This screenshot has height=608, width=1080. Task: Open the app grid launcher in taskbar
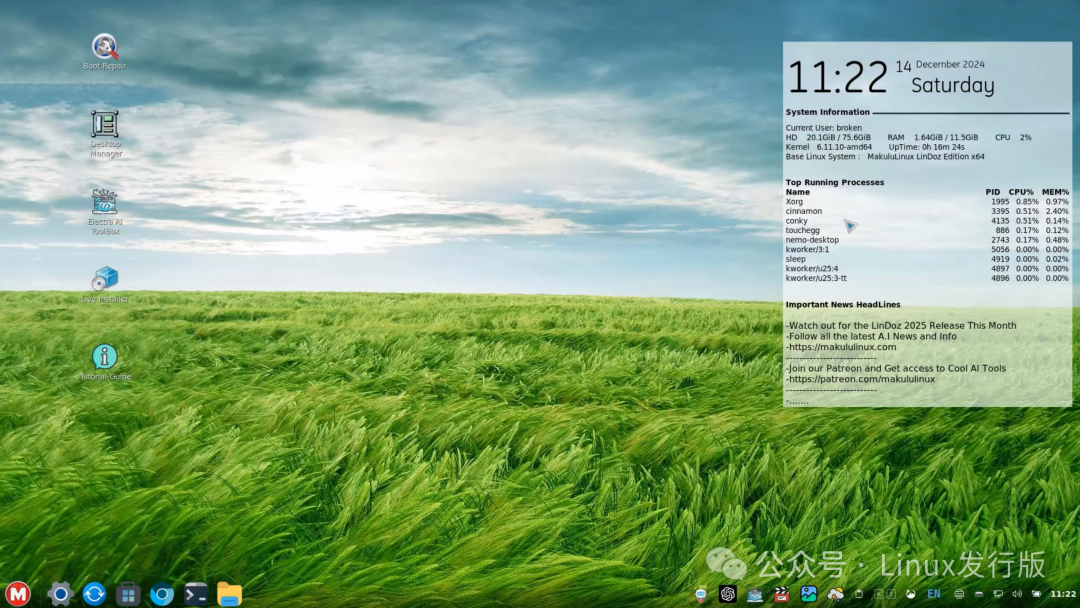127,594
